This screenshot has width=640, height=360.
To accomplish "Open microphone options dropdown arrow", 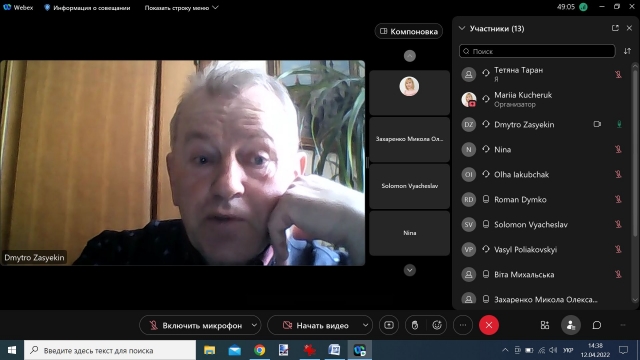I will click(254, 325).
